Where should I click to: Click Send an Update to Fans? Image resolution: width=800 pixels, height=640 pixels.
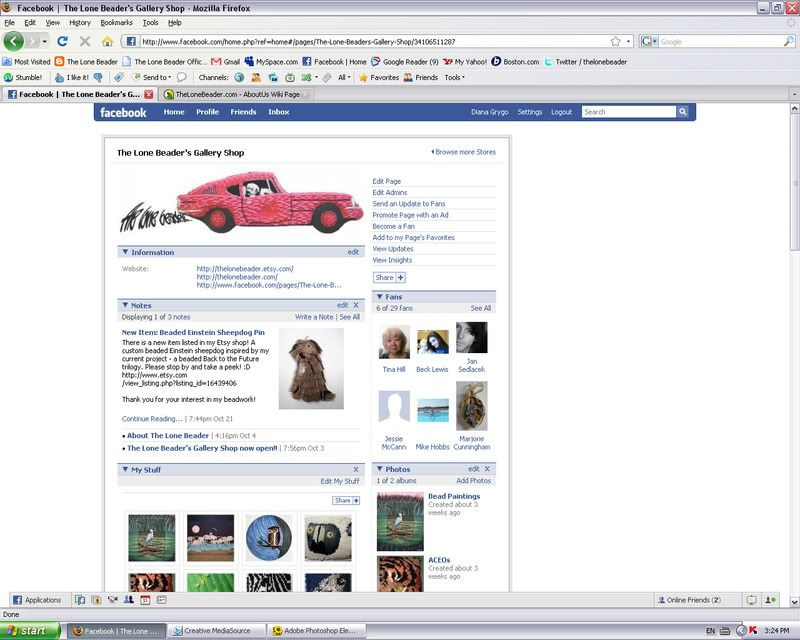click(409, 204)
